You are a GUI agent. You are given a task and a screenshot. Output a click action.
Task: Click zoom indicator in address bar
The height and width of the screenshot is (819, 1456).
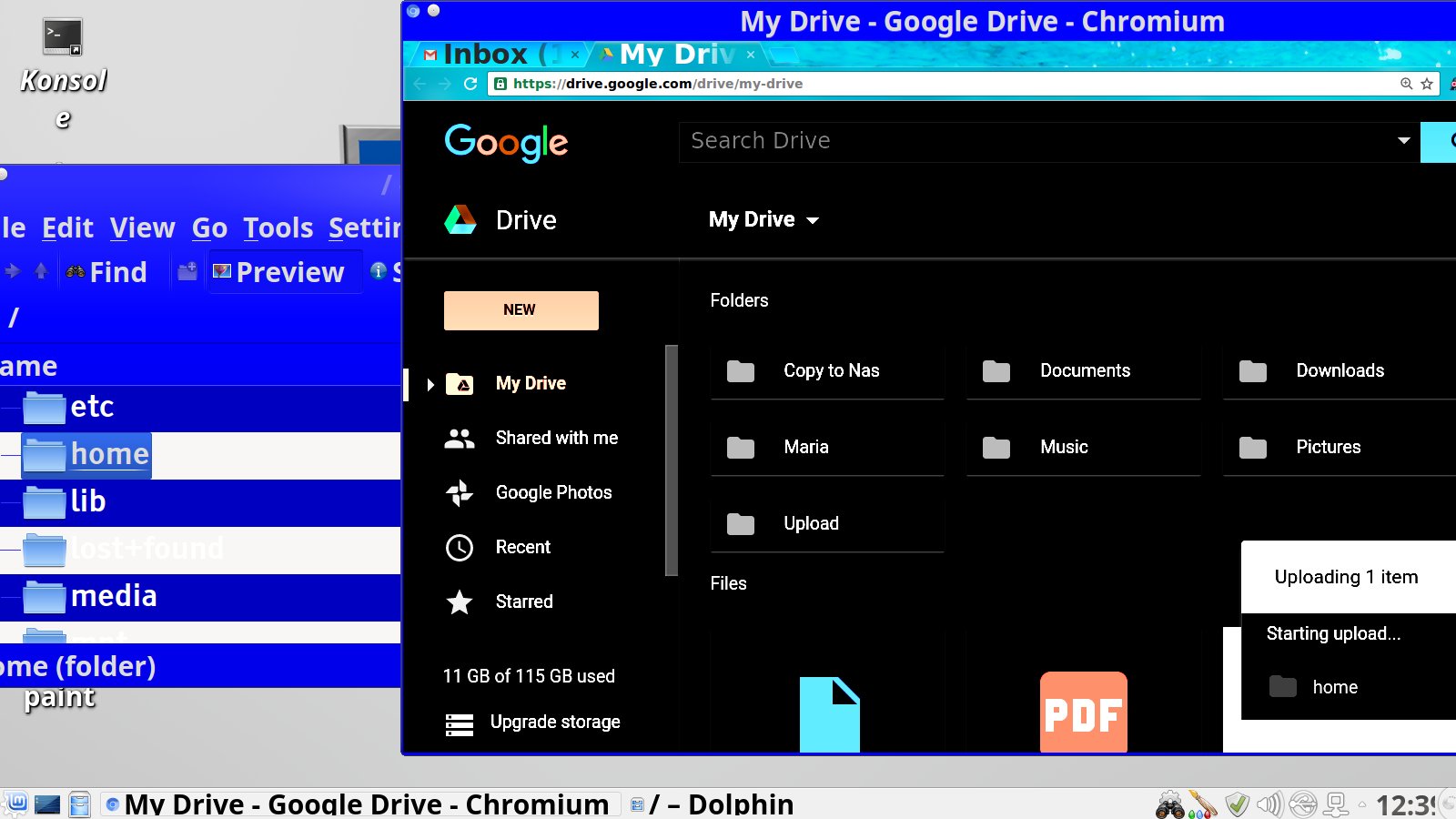1407,84
